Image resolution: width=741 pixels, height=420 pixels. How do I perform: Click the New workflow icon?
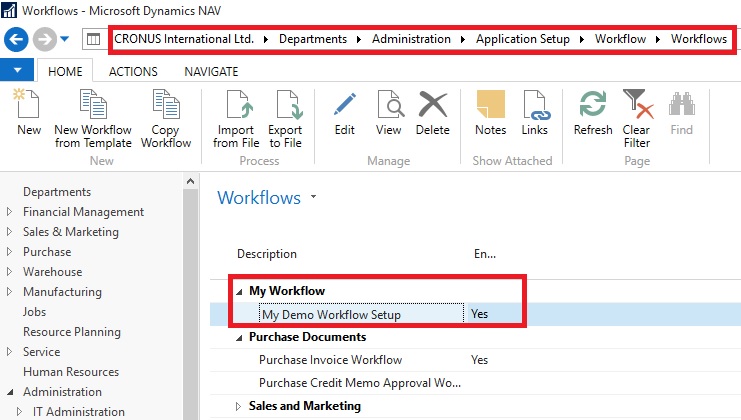(26, 103)
